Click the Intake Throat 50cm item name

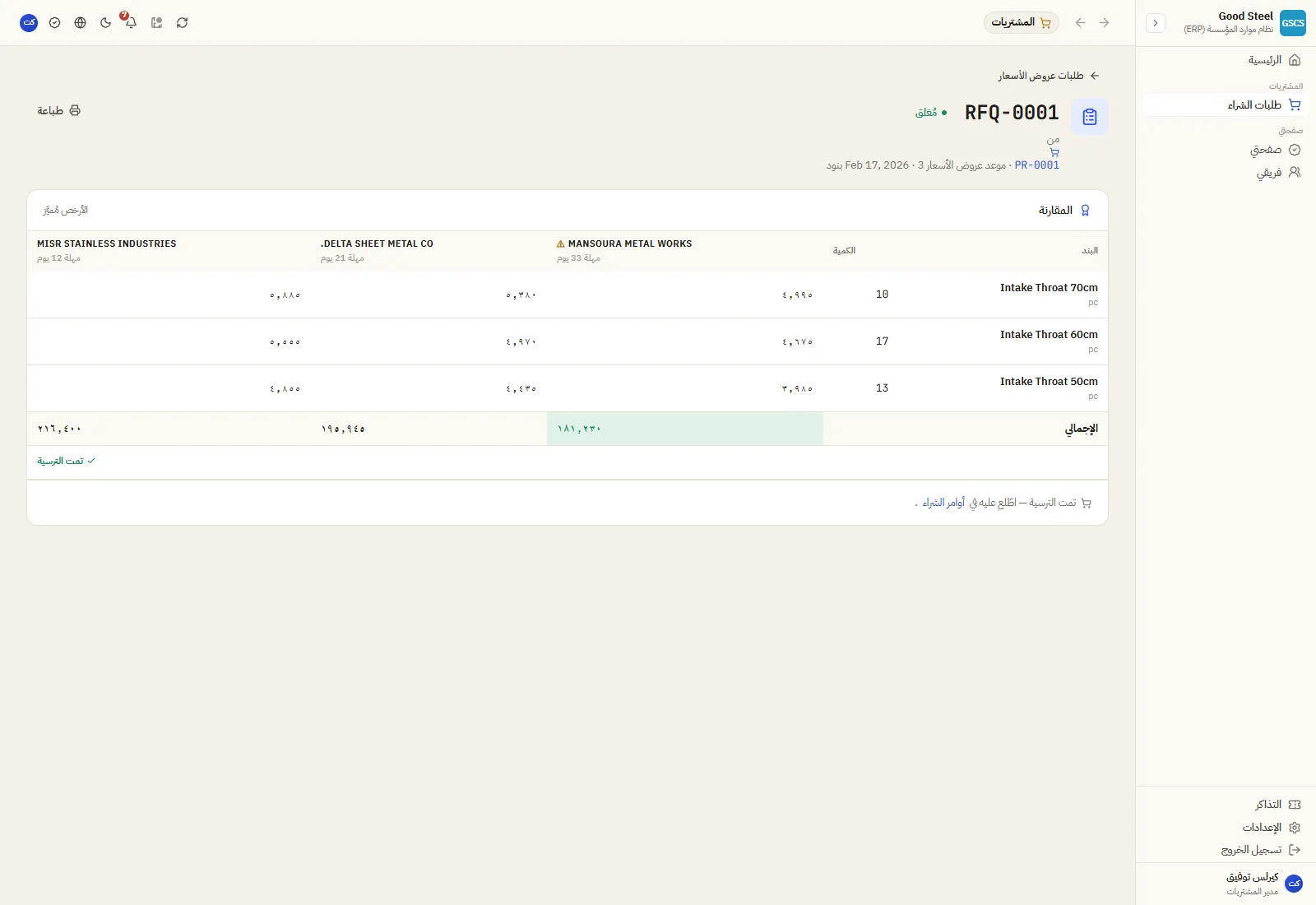coord(1049,382)
